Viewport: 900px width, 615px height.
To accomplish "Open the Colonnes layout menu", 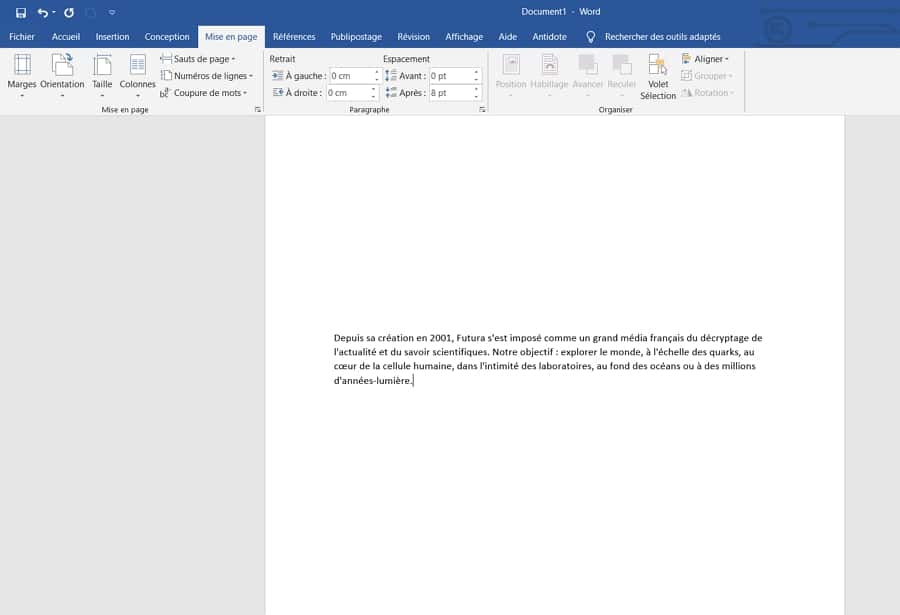I will [137, 75].
